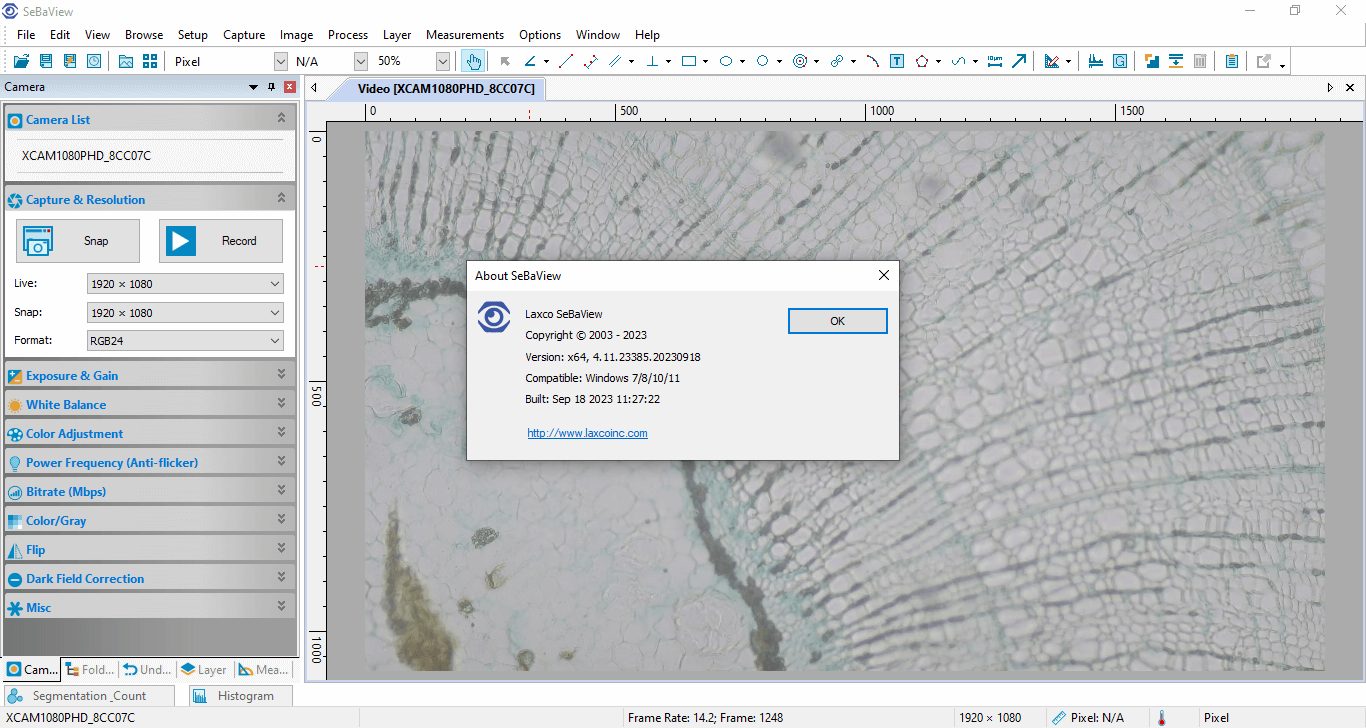Open the Measurements menu

coord(464,35)
